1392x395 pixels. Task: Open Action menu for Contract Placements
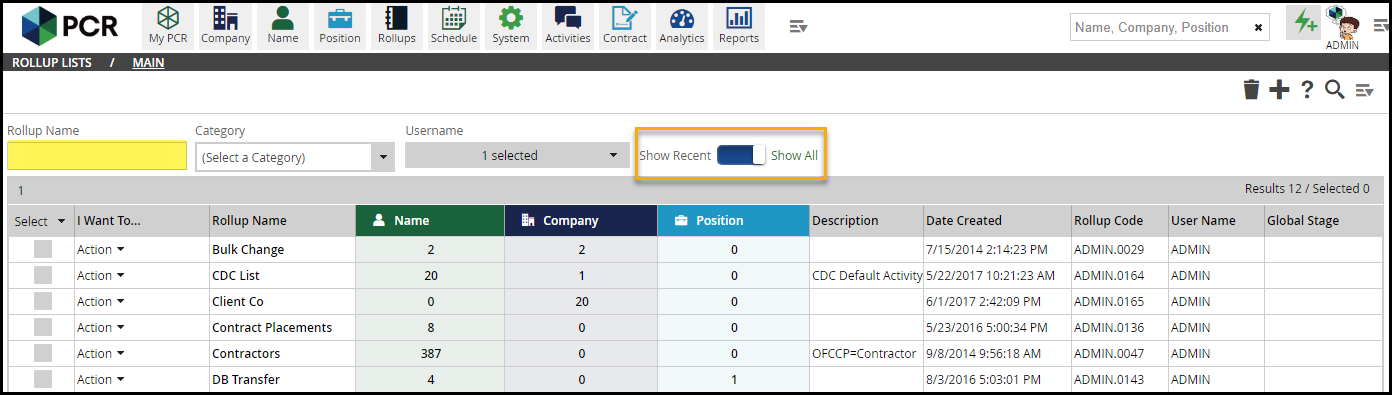tap(101, 328)
